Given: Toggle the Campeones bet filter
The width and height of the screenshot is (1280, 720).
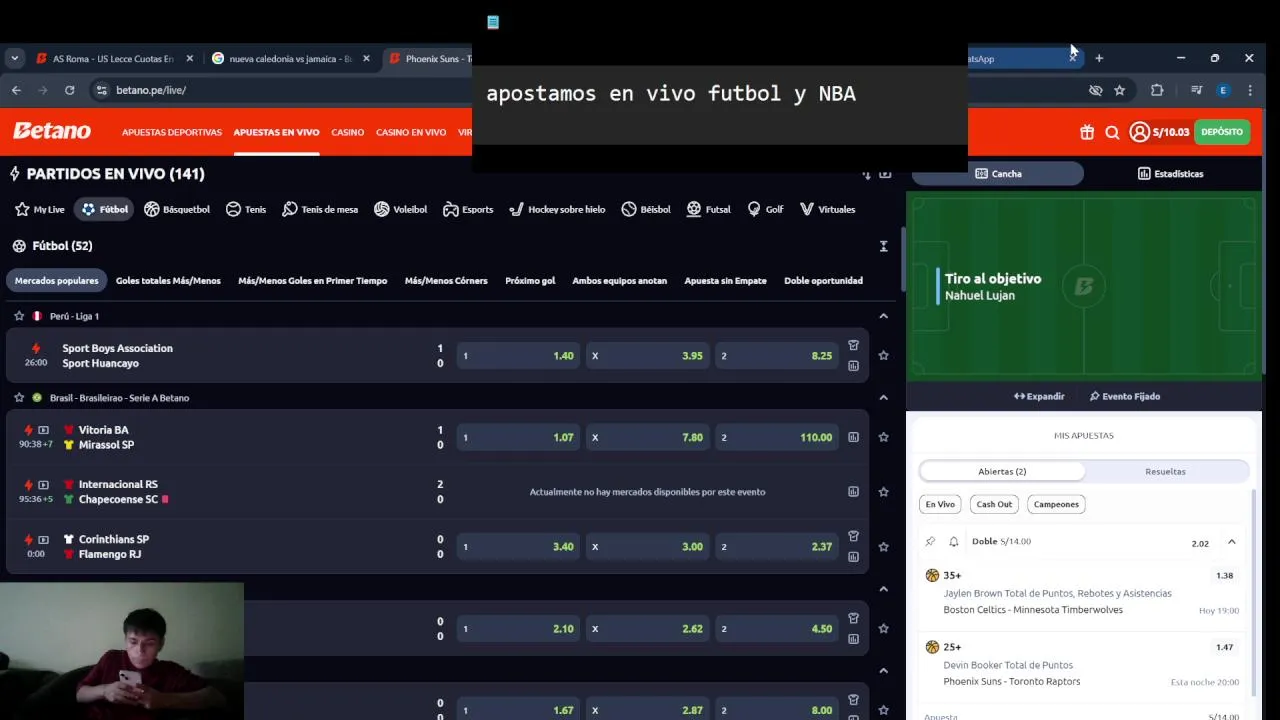Looking at the screenshot, I should click(x=1056, y=504).
